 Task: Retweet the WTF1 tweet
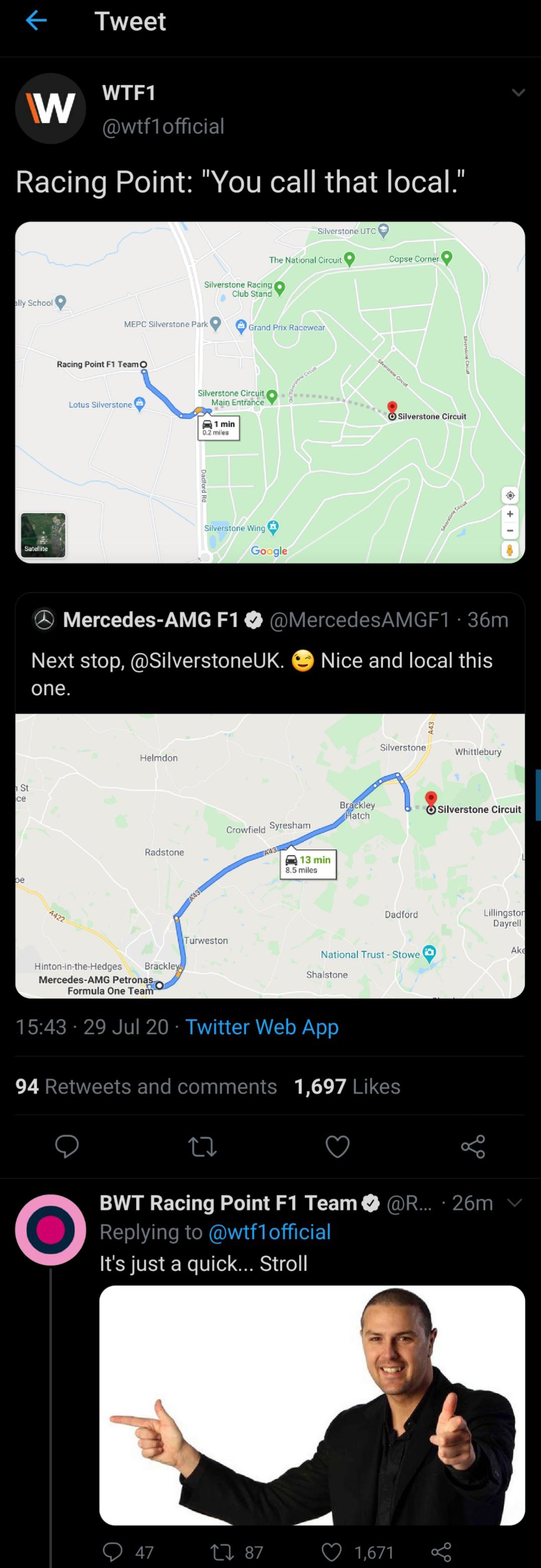202,1147
